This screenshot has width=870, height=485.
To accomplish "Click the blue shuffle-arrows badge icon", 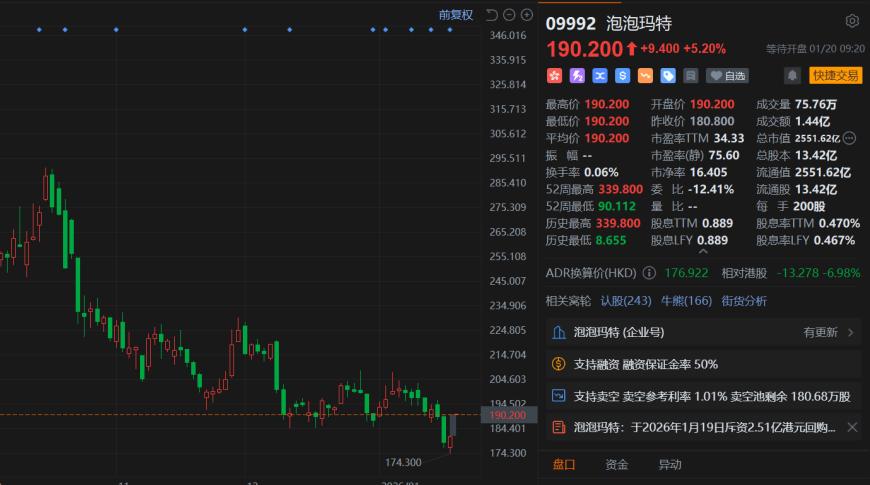I will pos(600,75).
